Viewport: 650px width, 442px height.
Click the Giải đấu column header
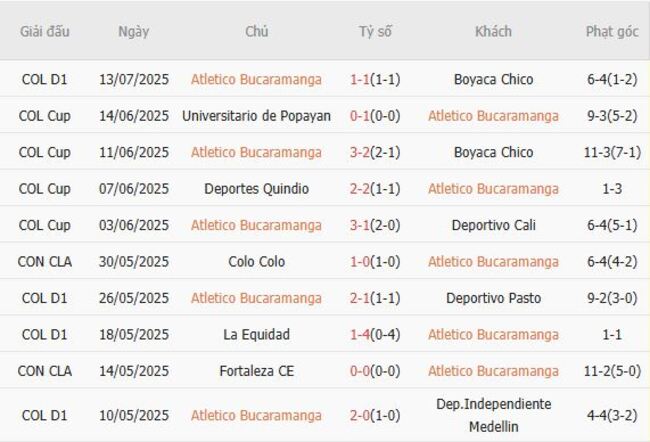tap(45, 32)
